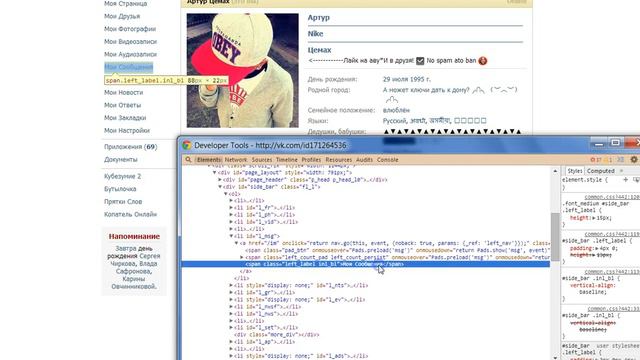Select the Computed sidebar tab
The width and height of the screenshot is (640, 360).
point(600,171)
